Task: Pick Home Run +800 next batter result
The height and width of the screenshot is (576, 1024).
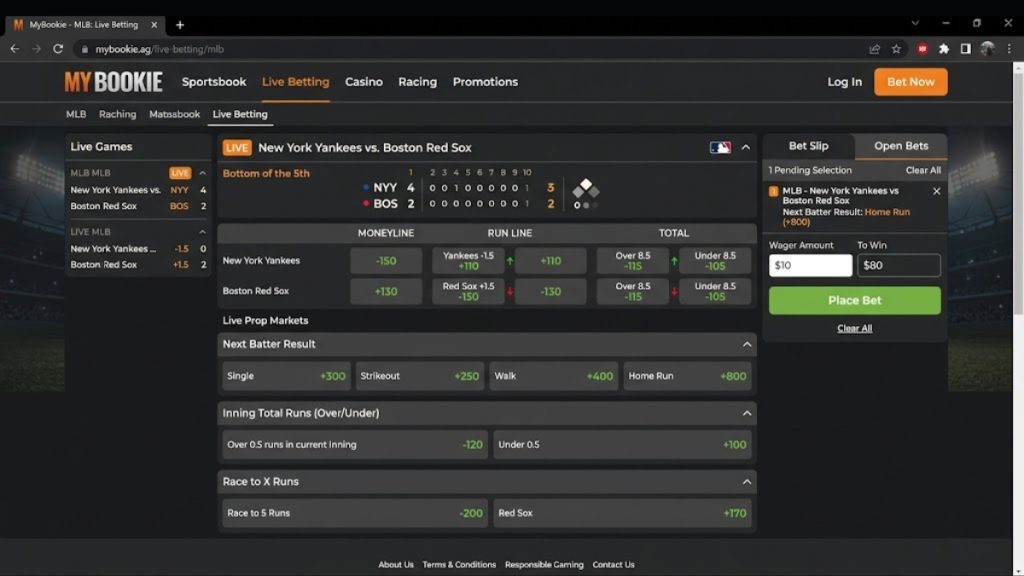Action: [x=687, y=376]
